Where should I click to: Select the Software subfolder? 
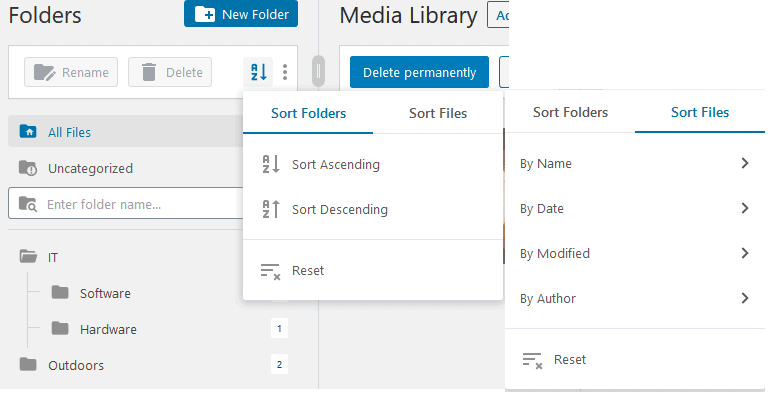105,293
